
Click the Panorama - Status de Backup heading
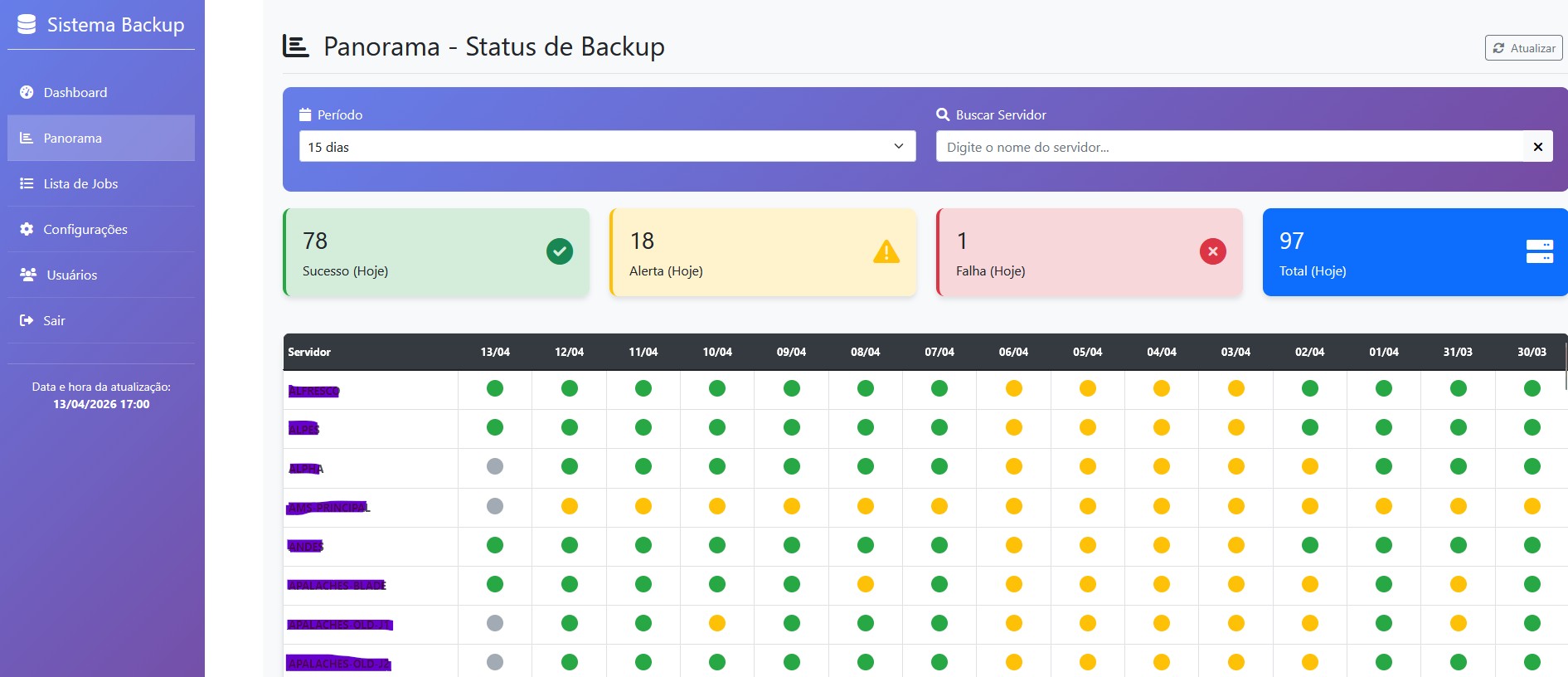494,46
